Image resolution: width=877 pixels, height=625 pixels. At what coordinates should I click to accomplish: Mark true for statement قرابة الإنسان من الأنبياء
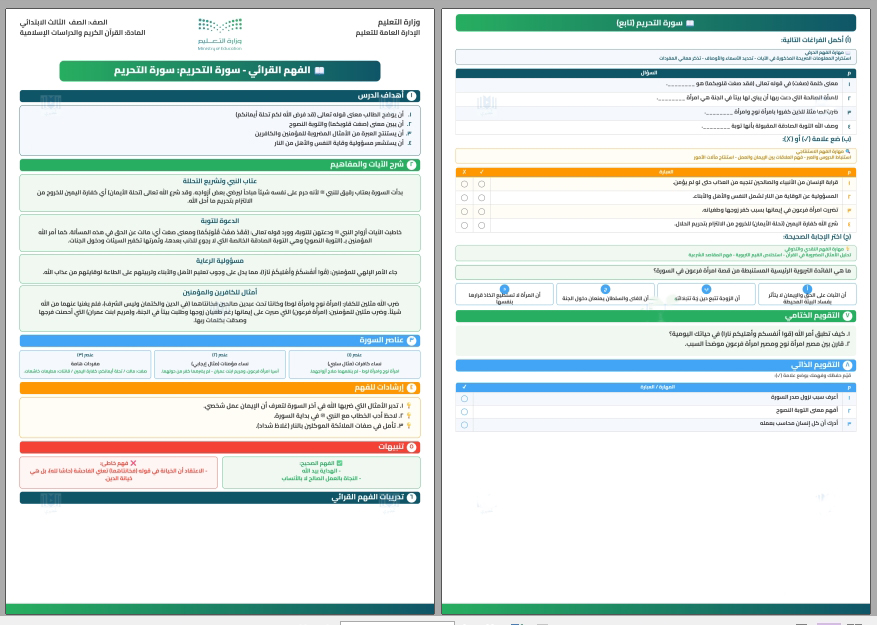(482, 184)
